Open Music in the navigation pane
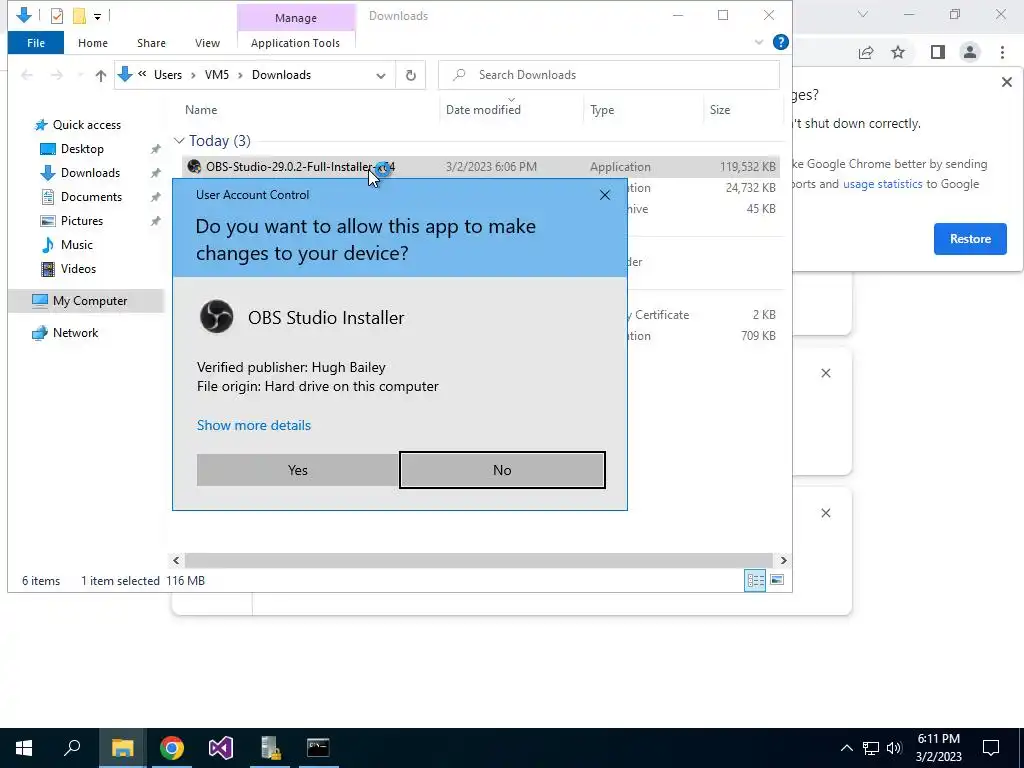1024x768 pixels. 76,245
